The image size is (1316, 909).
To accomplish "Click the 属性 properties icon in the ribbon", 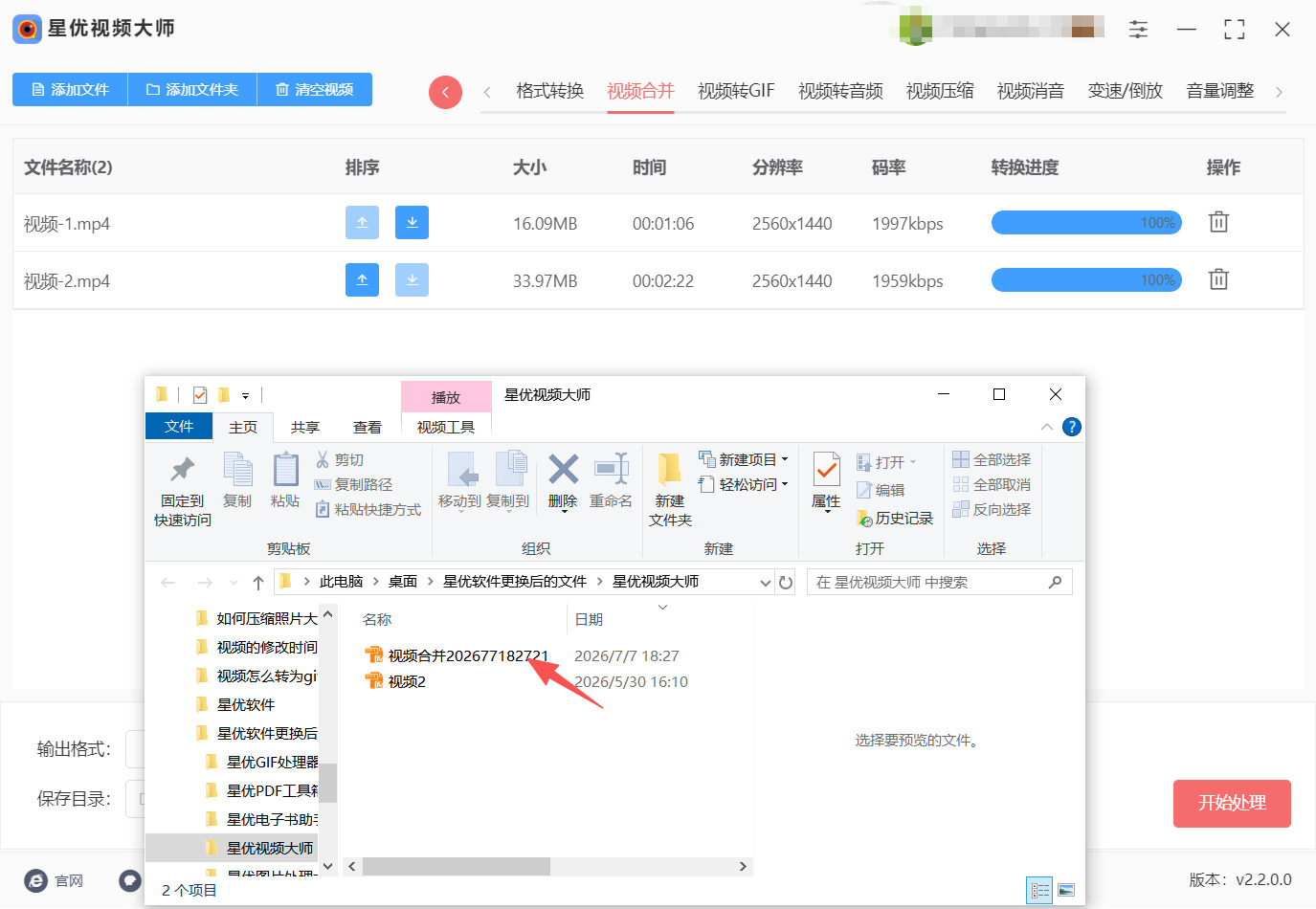I will click(x=826, y=470).
